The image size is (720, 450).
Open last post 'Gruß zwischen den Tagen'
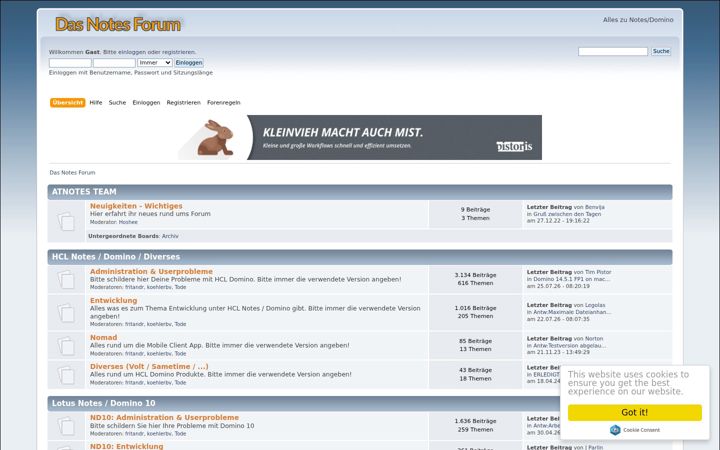pos(567,214)
